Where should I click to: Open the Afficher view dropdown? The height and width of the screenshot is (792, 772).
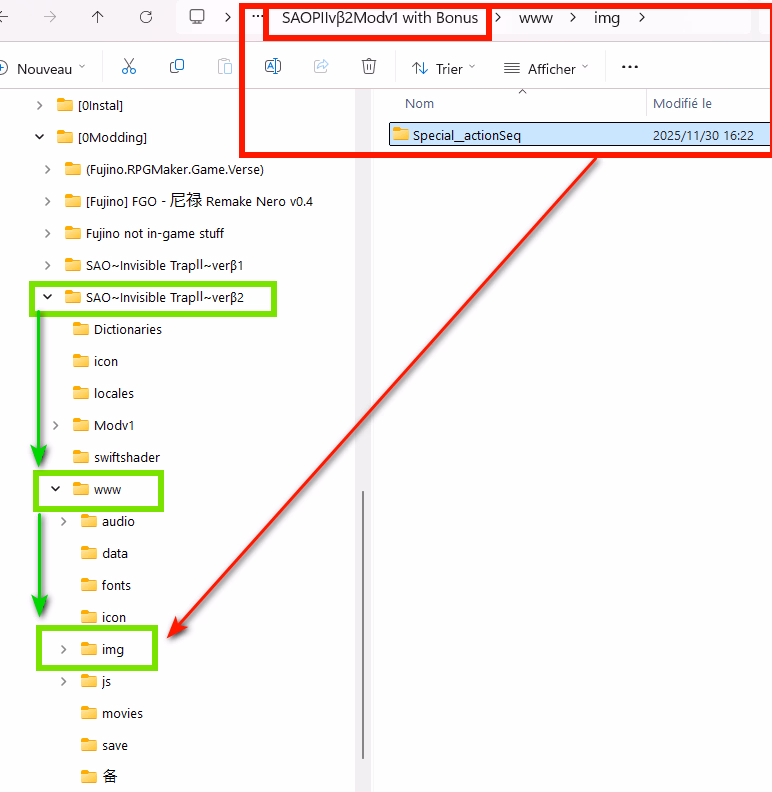546,68
